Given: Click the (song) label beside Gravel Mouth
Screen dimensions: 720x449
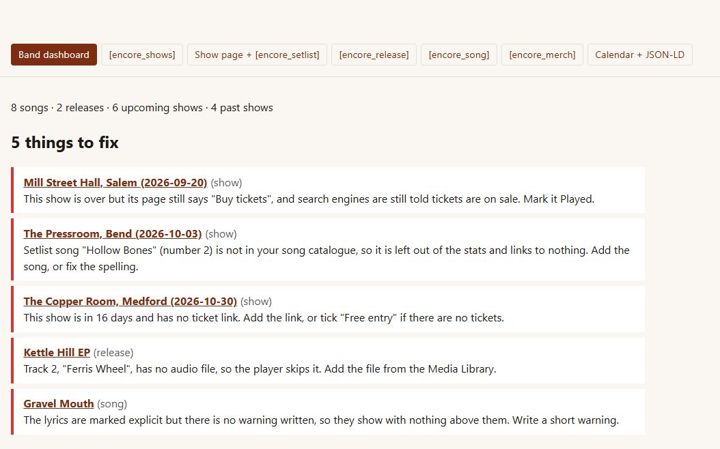Looking at the screenshot, I should (x=112, y=404).
